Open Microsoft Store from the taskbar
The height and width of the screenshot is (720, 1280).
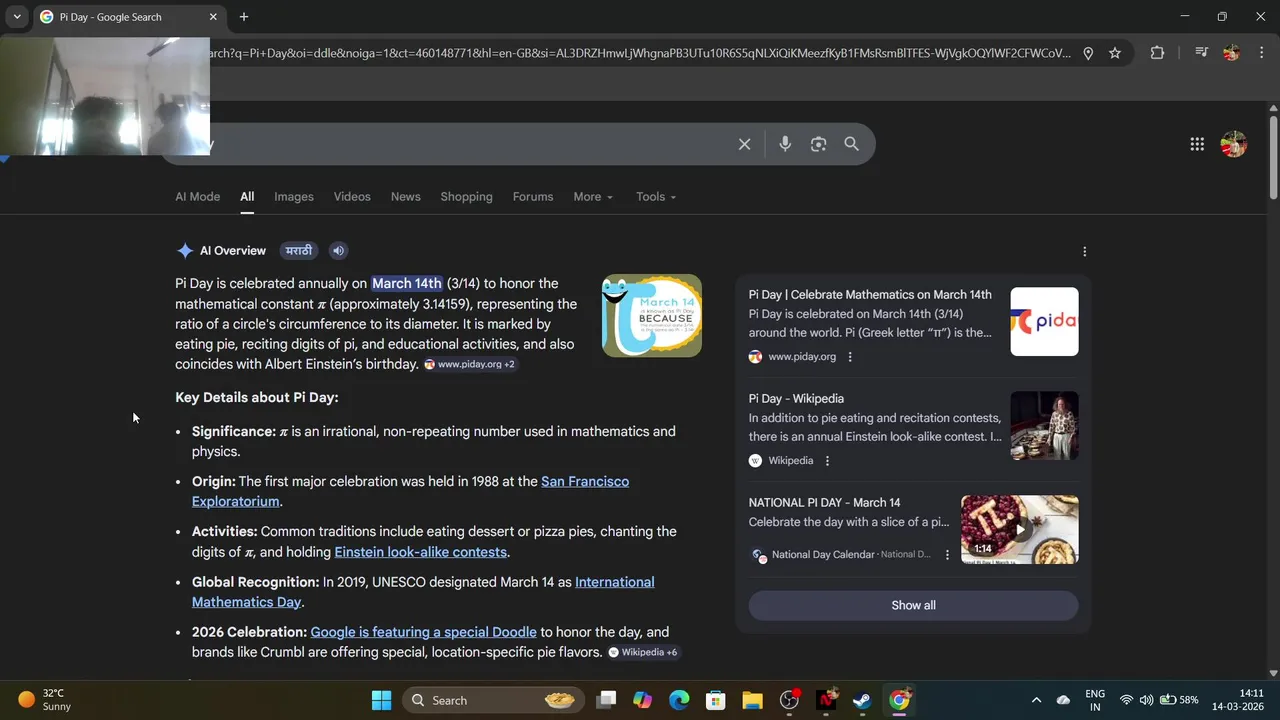715,700
